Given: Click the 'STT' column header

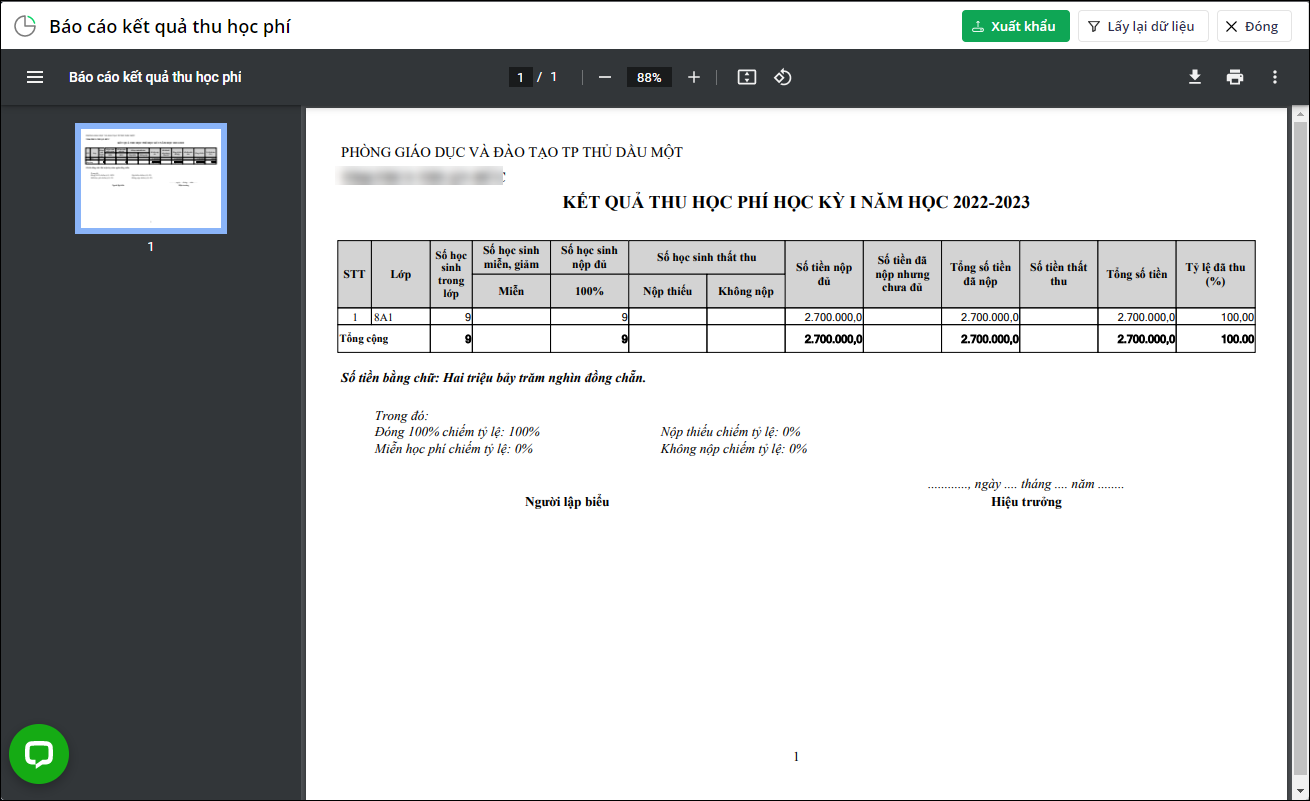Looking at the screenshot, I should click(354, 274).
